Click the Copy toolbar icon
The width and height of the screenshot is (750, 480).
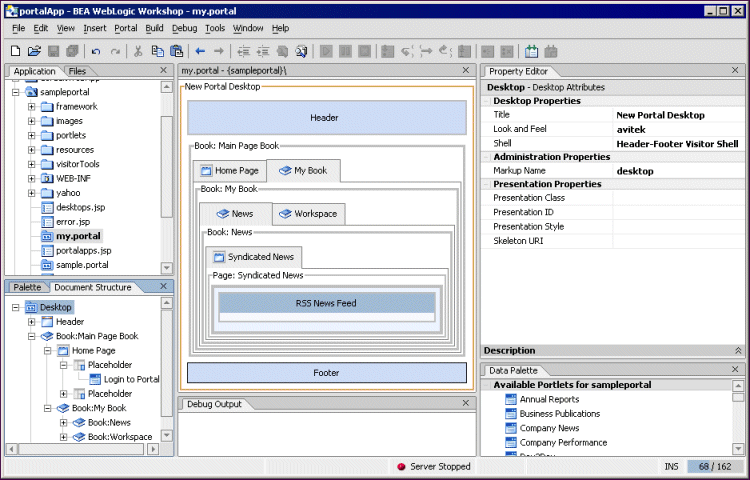[x=157, y=51]
